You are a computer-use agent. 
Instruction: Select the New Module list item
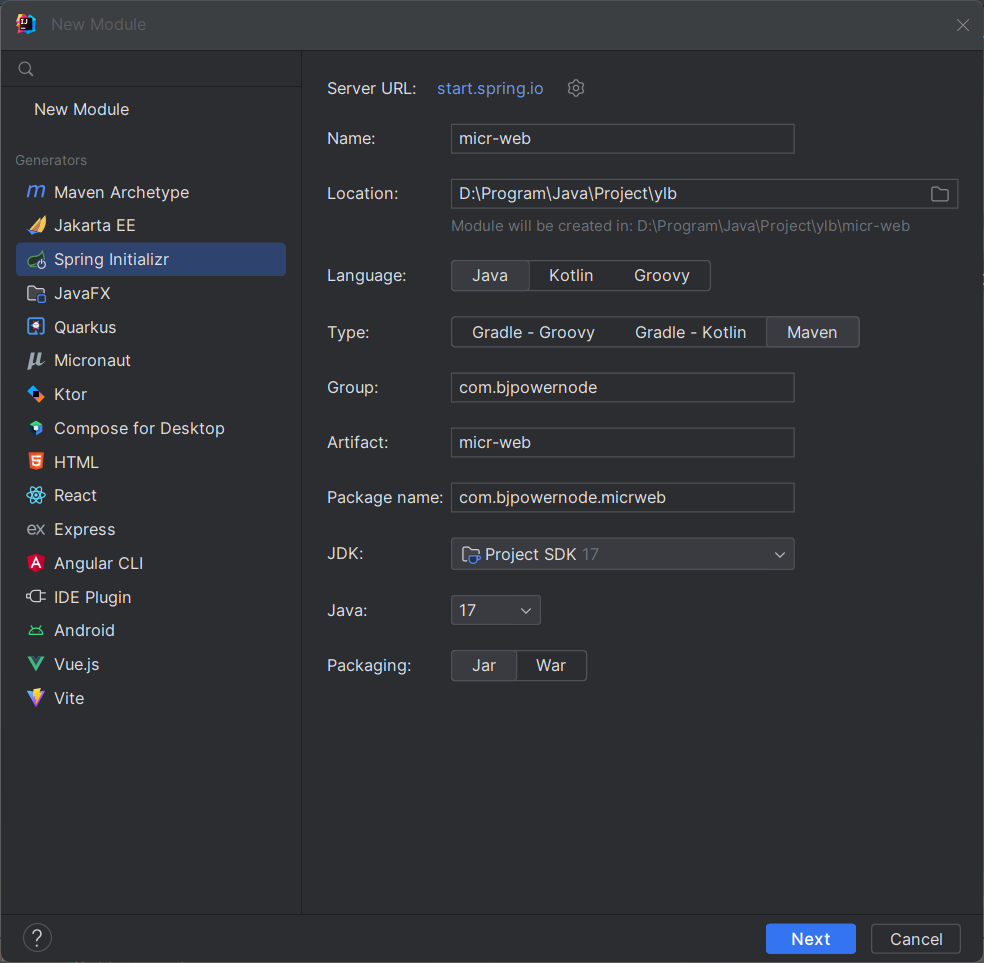pyautogui.click(x=151, y=109)
